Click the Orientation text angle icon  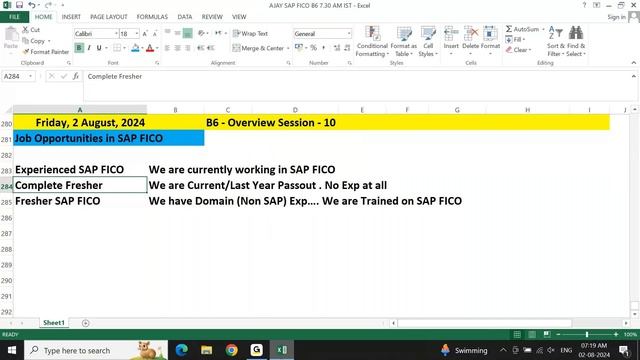pyautogui.click(x=201, y=33)
